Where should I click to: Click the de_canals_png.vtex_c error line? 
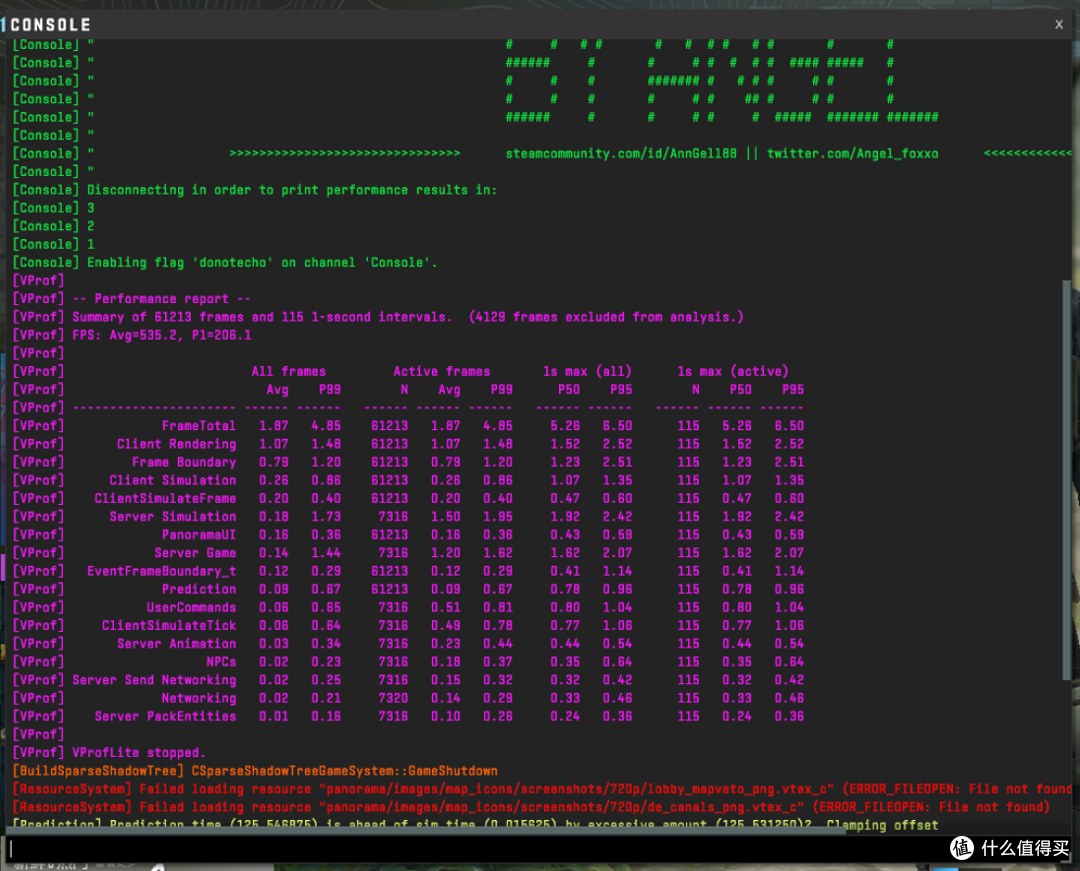pos(531,807)
